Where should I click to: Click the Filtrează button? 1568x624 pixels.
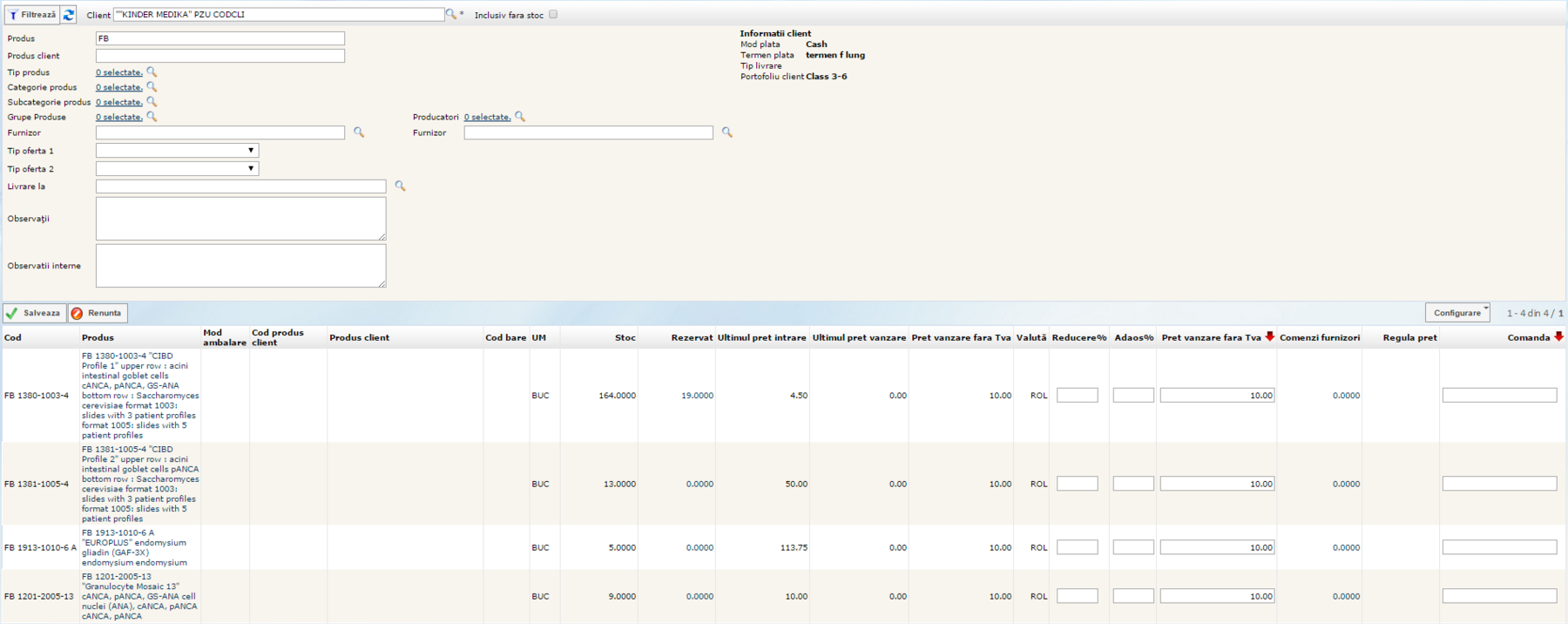pos(32,15)
